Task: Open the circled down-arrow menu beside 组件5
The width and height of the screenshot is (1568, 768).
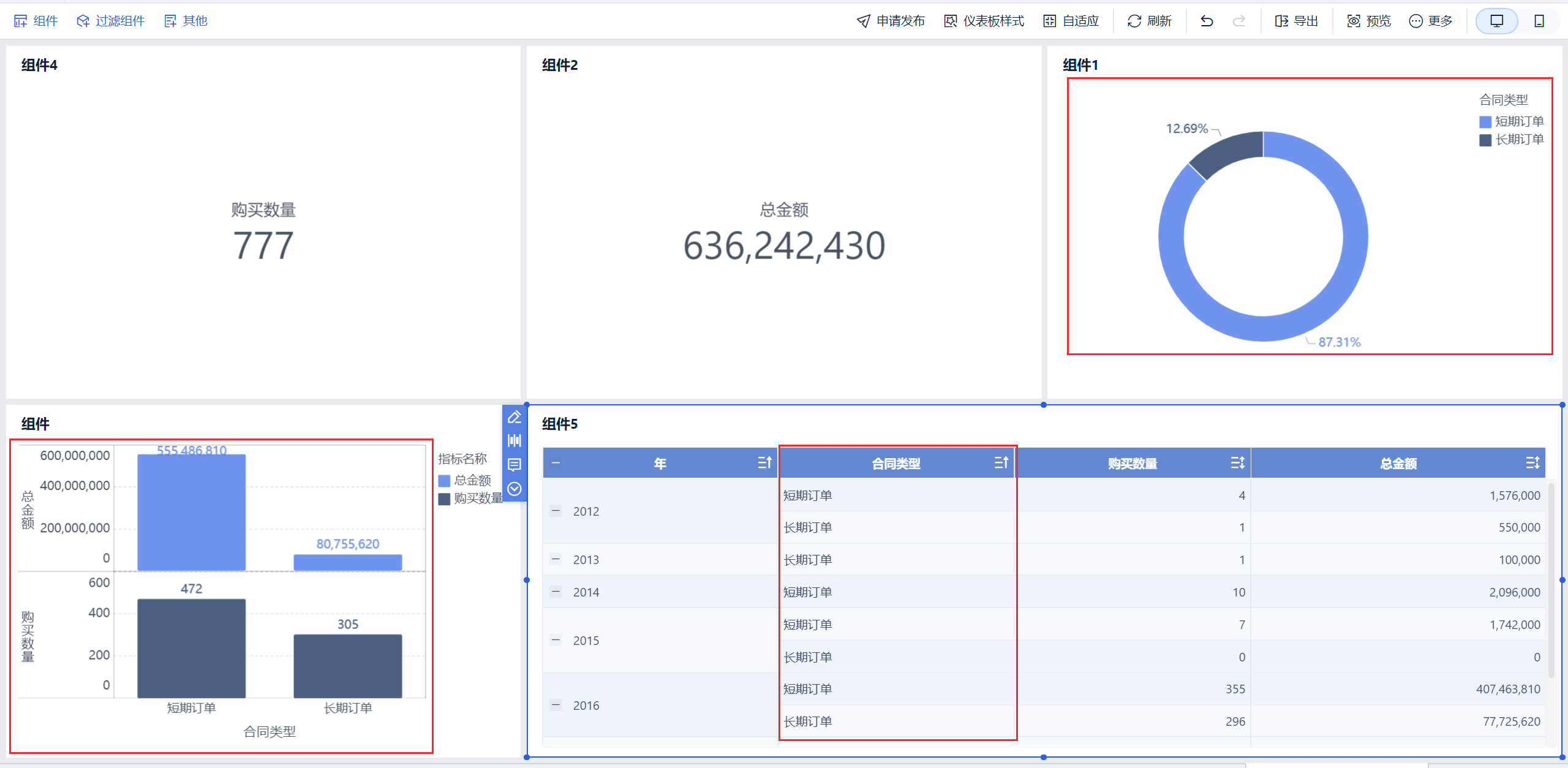Action: (514, 489)
